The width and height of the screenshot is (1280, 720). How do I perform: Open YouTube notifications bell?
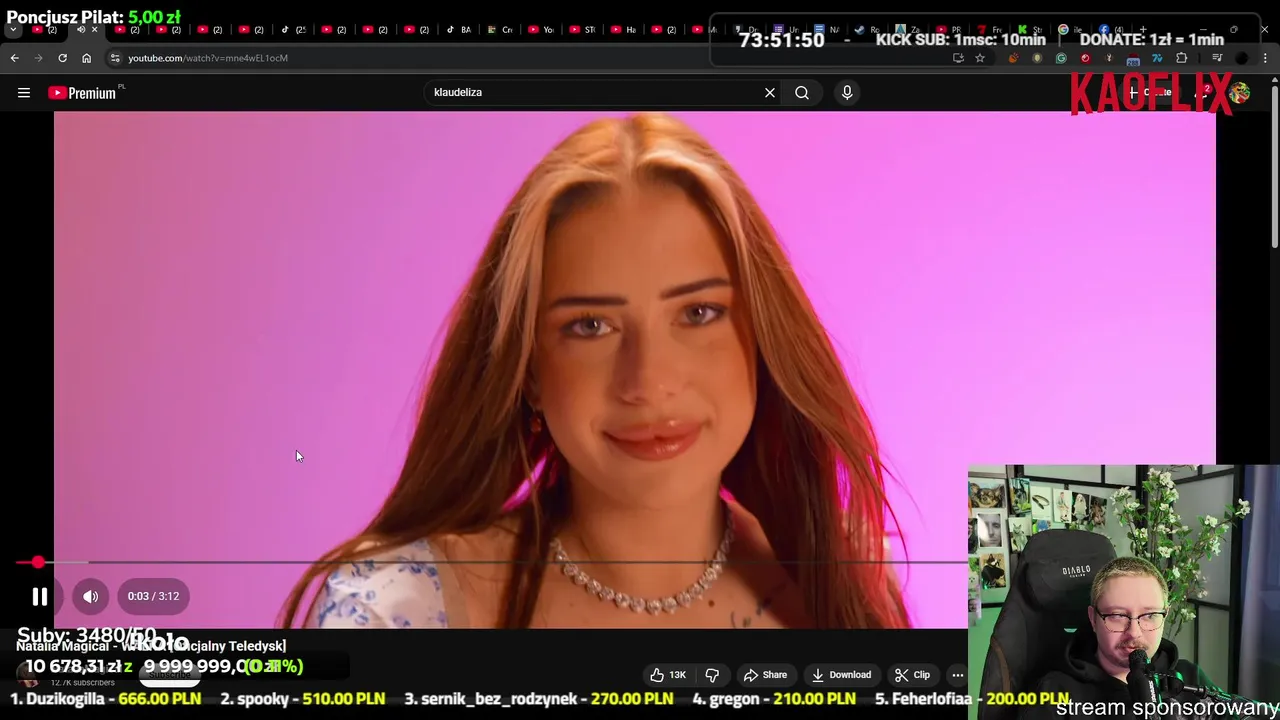[x=1204, y=92]
